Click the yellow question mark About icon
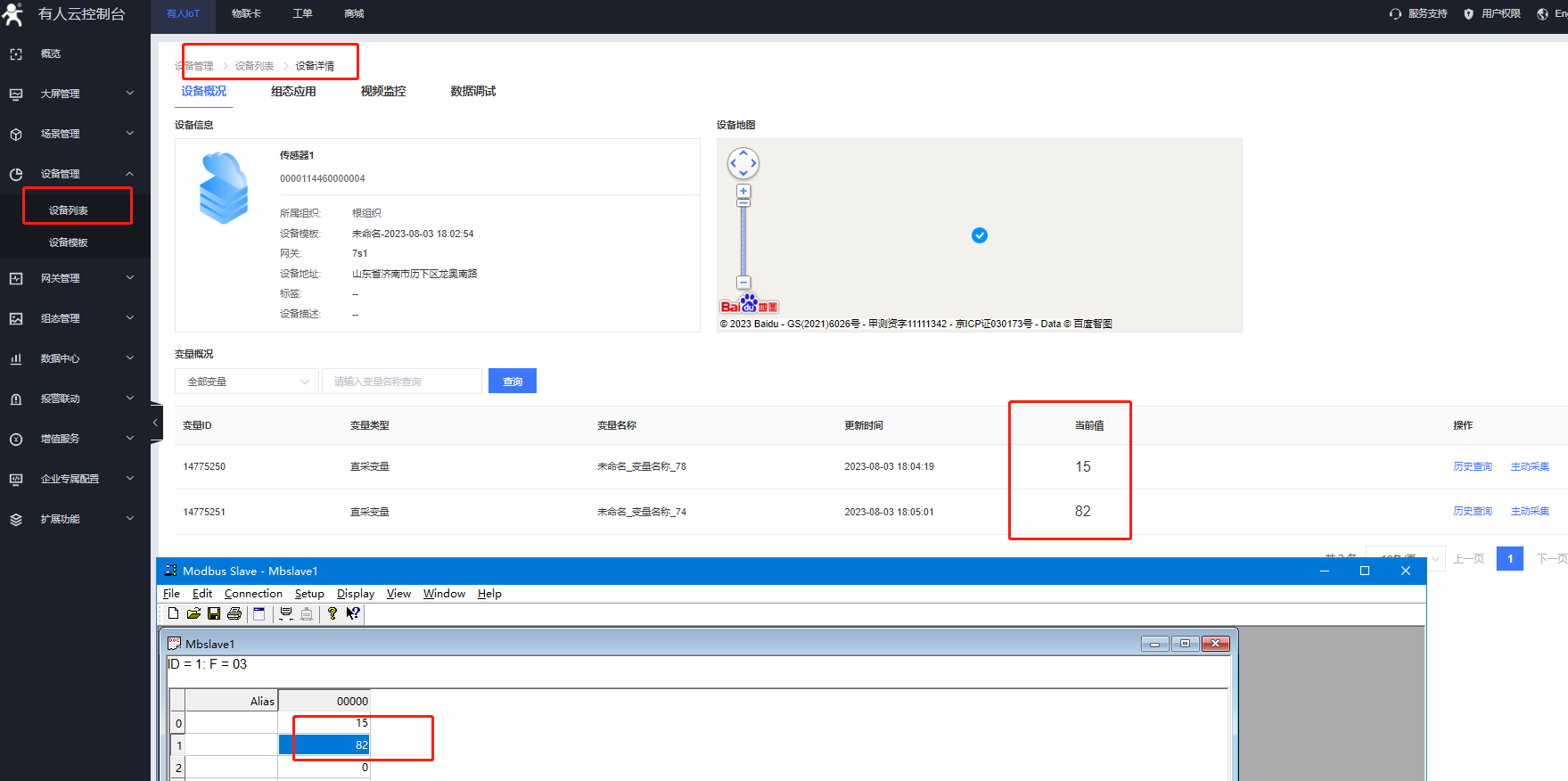The width and height of the screenshot is (1568, 781). [332, 613]
